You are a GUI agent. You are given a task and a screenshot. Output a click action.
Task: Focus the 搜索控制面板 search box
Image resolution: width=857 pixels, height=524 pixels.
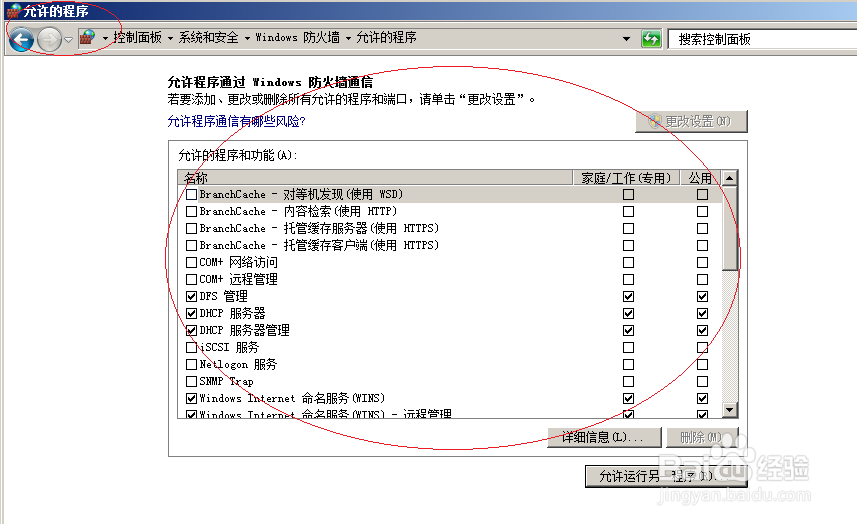(x=762, y=39)
